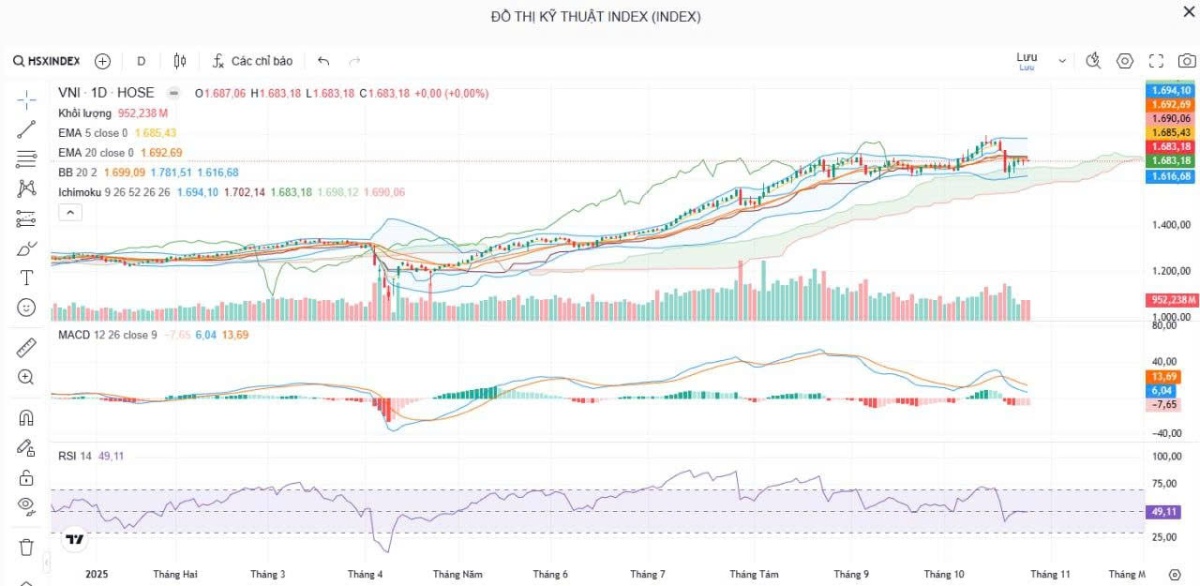Click Lưu to save the chart layout

(x=1026, y=58)
